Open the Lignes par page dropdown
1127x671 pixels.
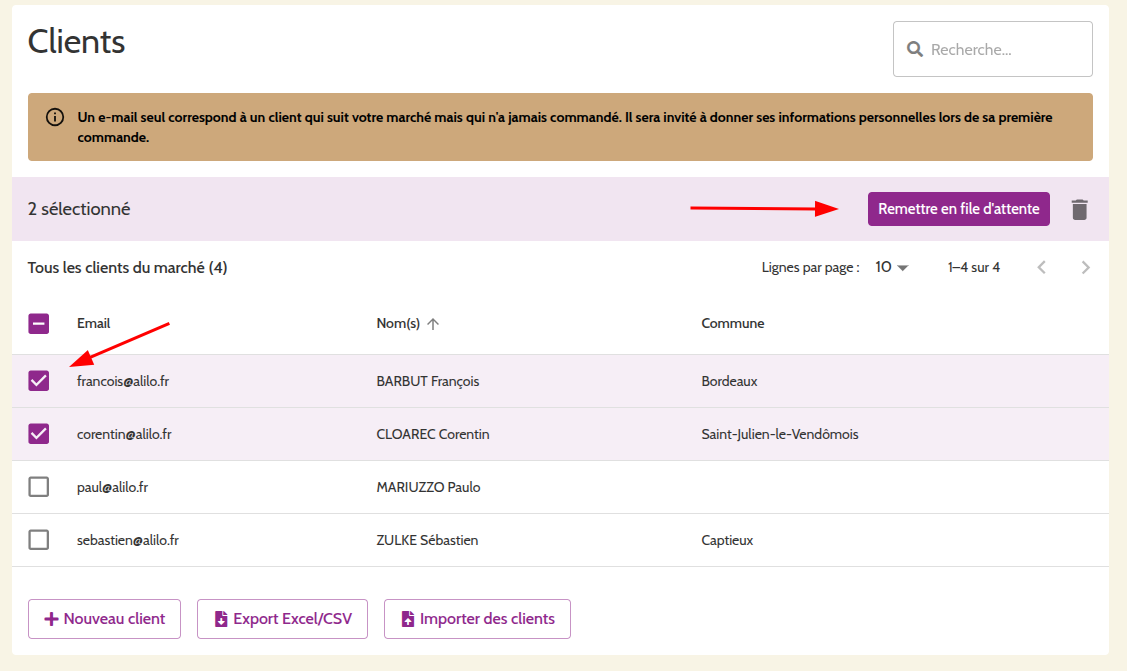tap(891, 267)
